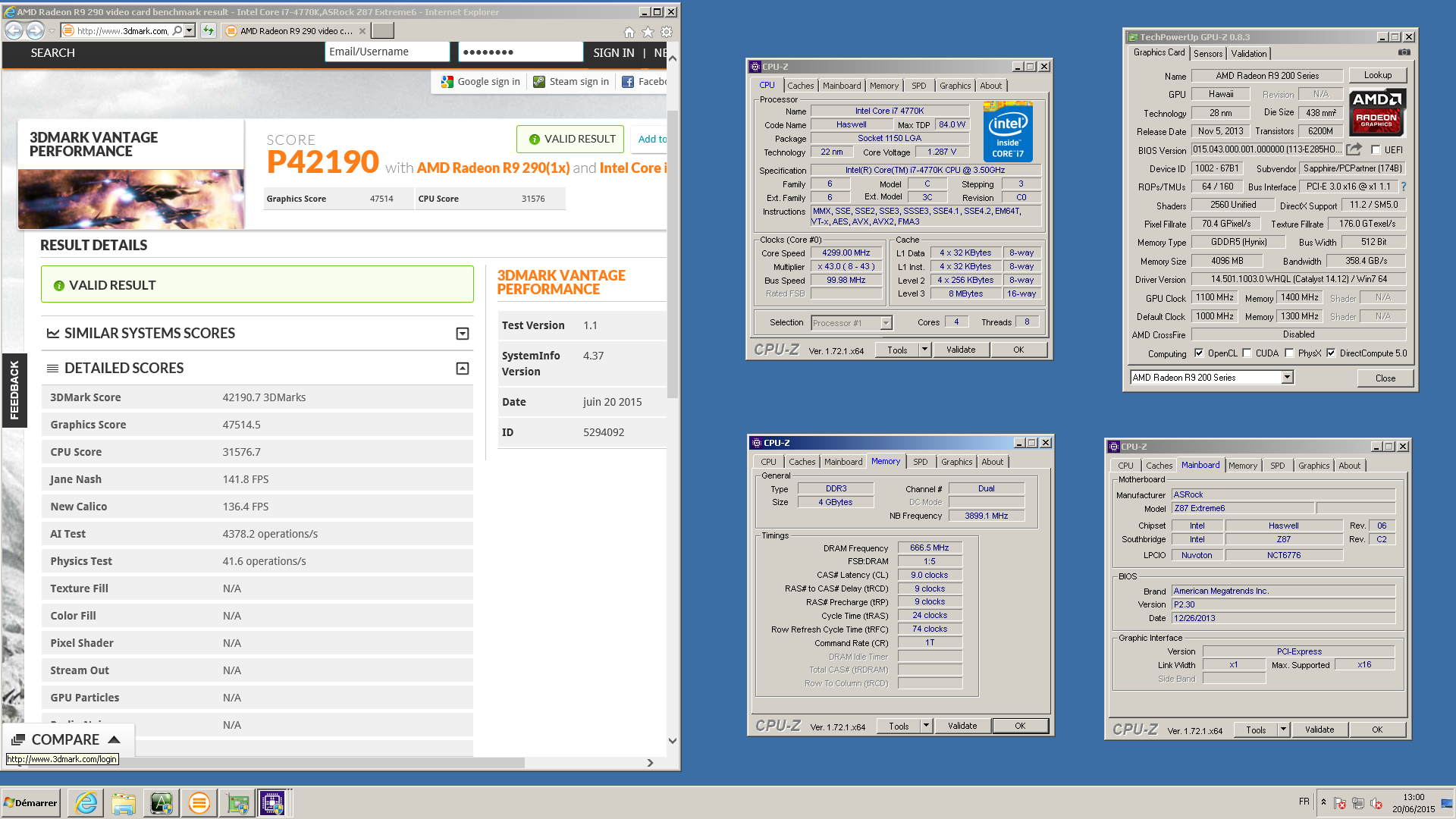Toggle the CUDA checkbox
This screenshot has width=1456, height=819.
point(1247,353)
